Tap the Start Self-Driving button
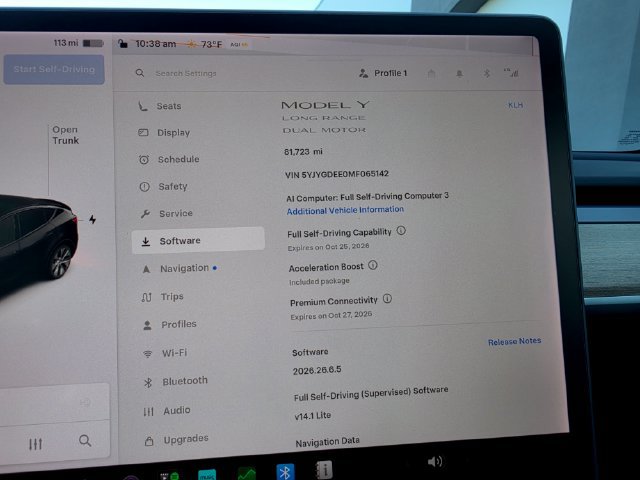This screenshot has height=480, width=640. [x=54, y=69]
